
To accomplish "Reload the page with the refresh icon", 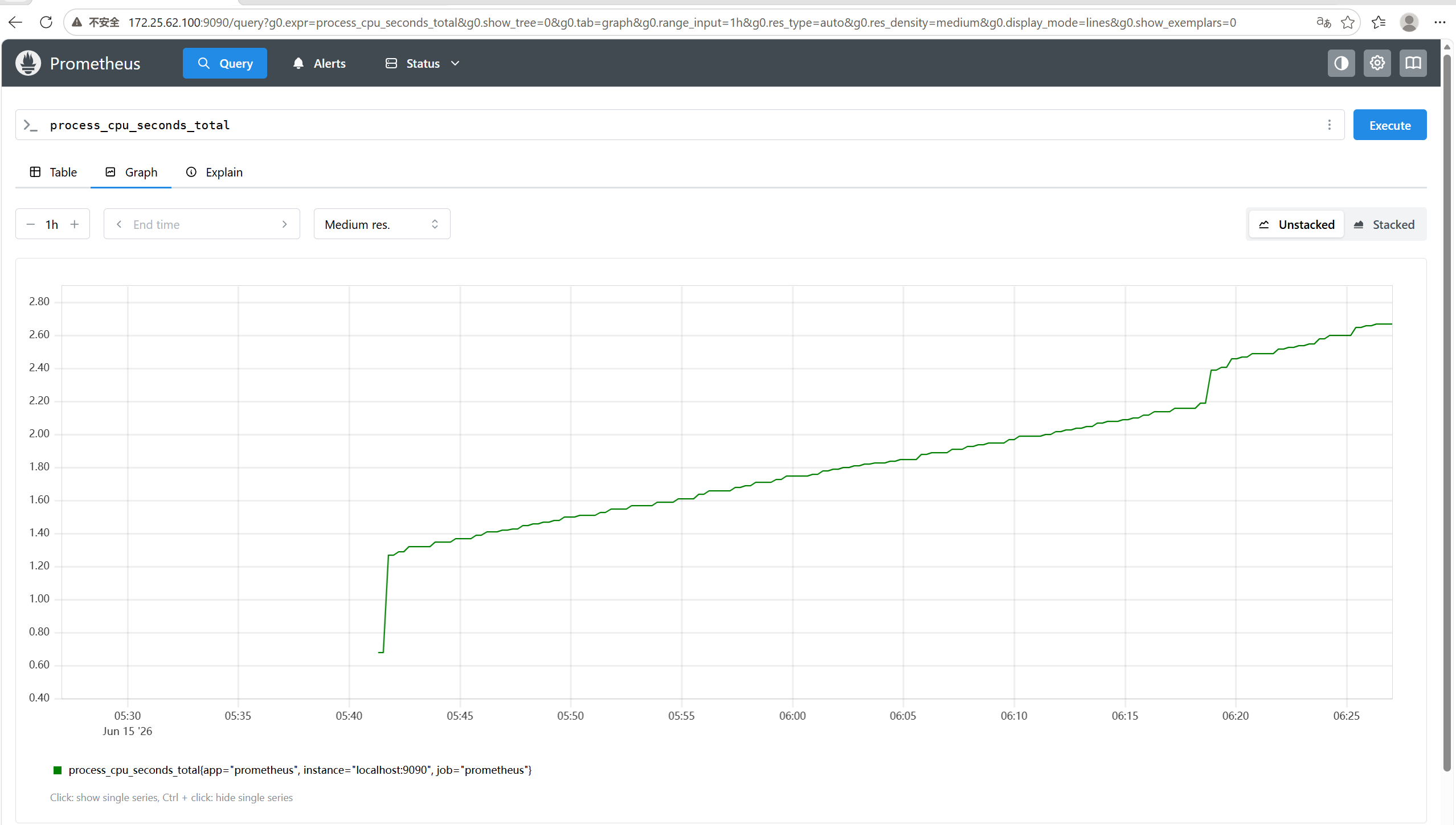I will (x=46, y=22).
